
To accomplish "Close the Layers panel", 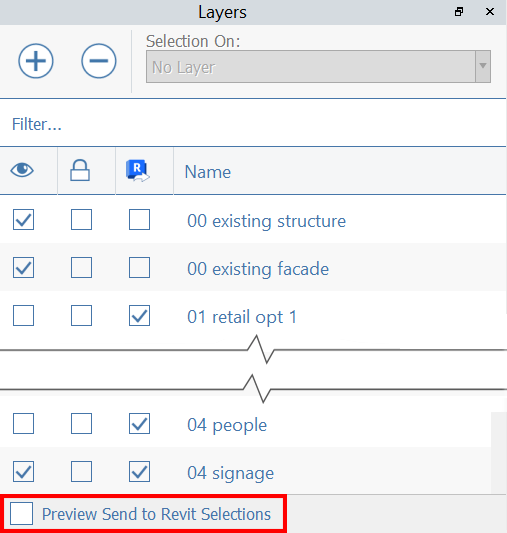I will pos(490,12).
